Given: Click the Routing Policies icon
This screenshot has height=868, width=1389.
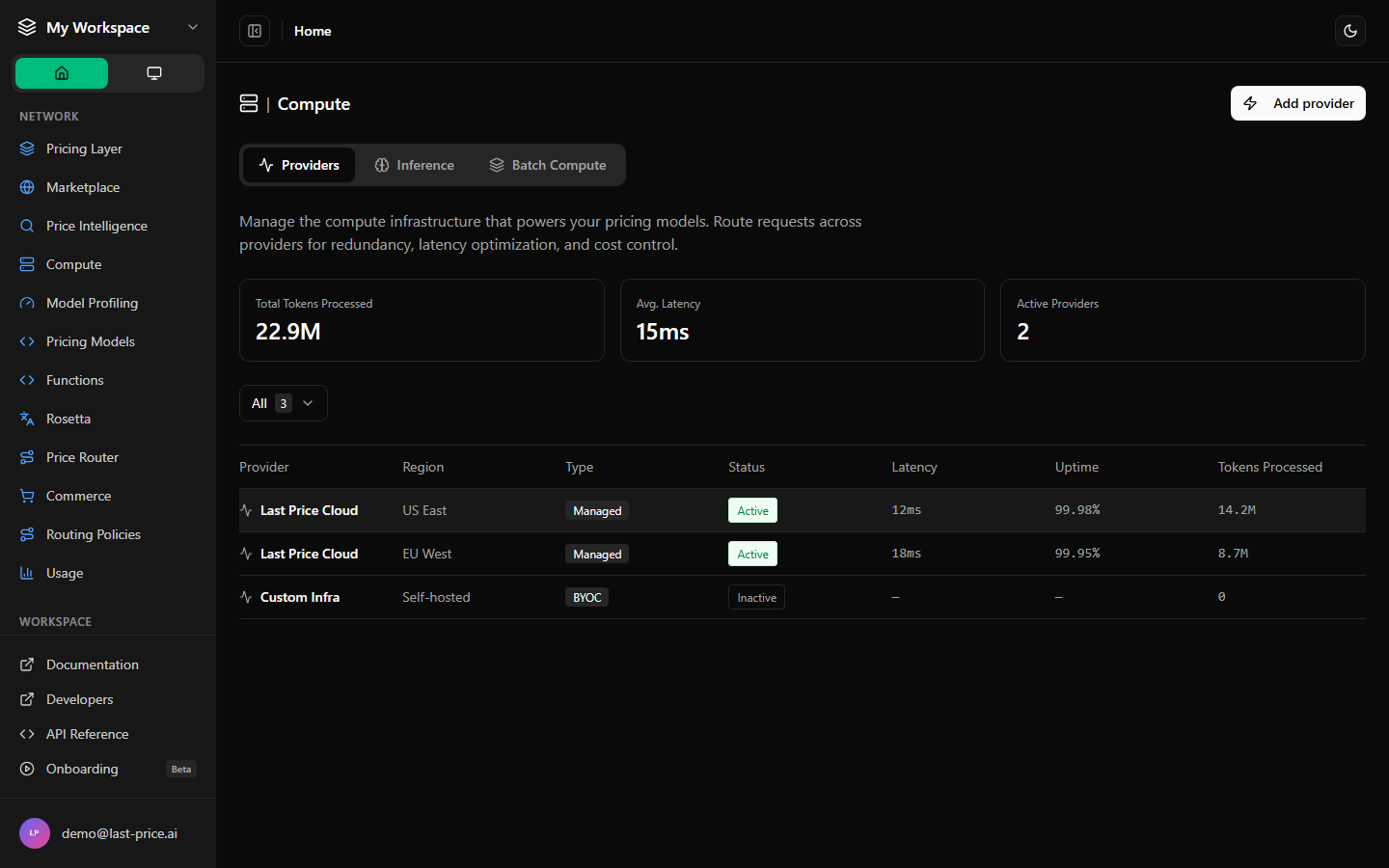Looking at the screenshot, I should tap(27, 534).
